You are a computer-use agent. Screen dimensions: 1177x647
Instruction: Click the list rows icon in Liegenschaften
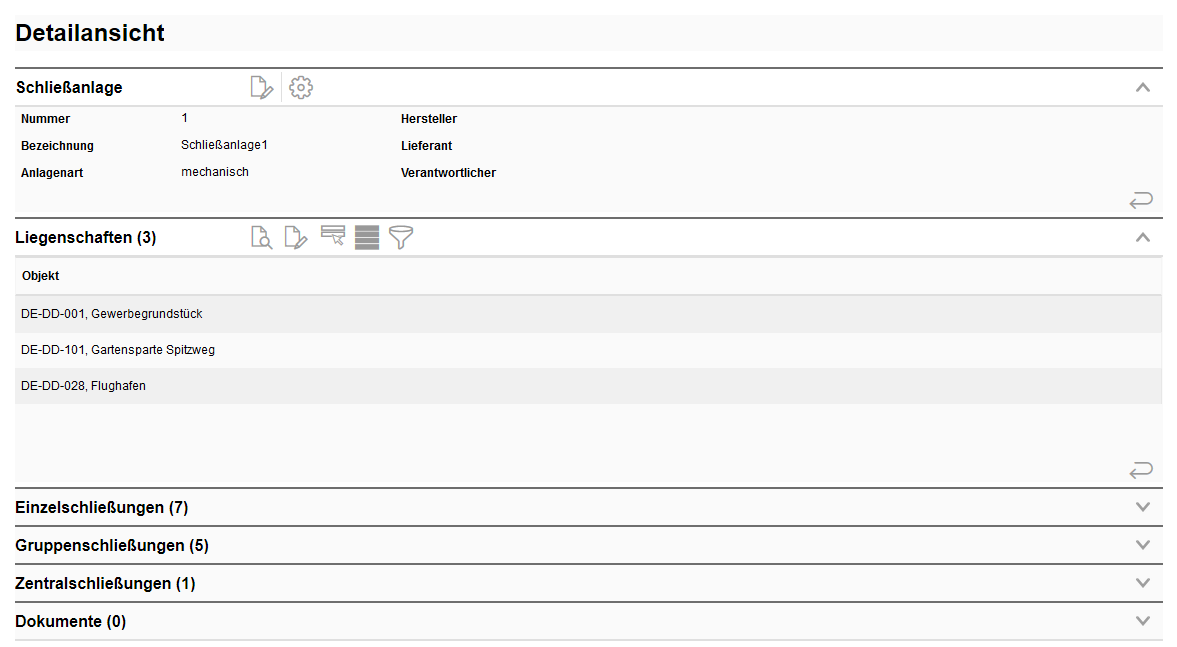(367, 238)
